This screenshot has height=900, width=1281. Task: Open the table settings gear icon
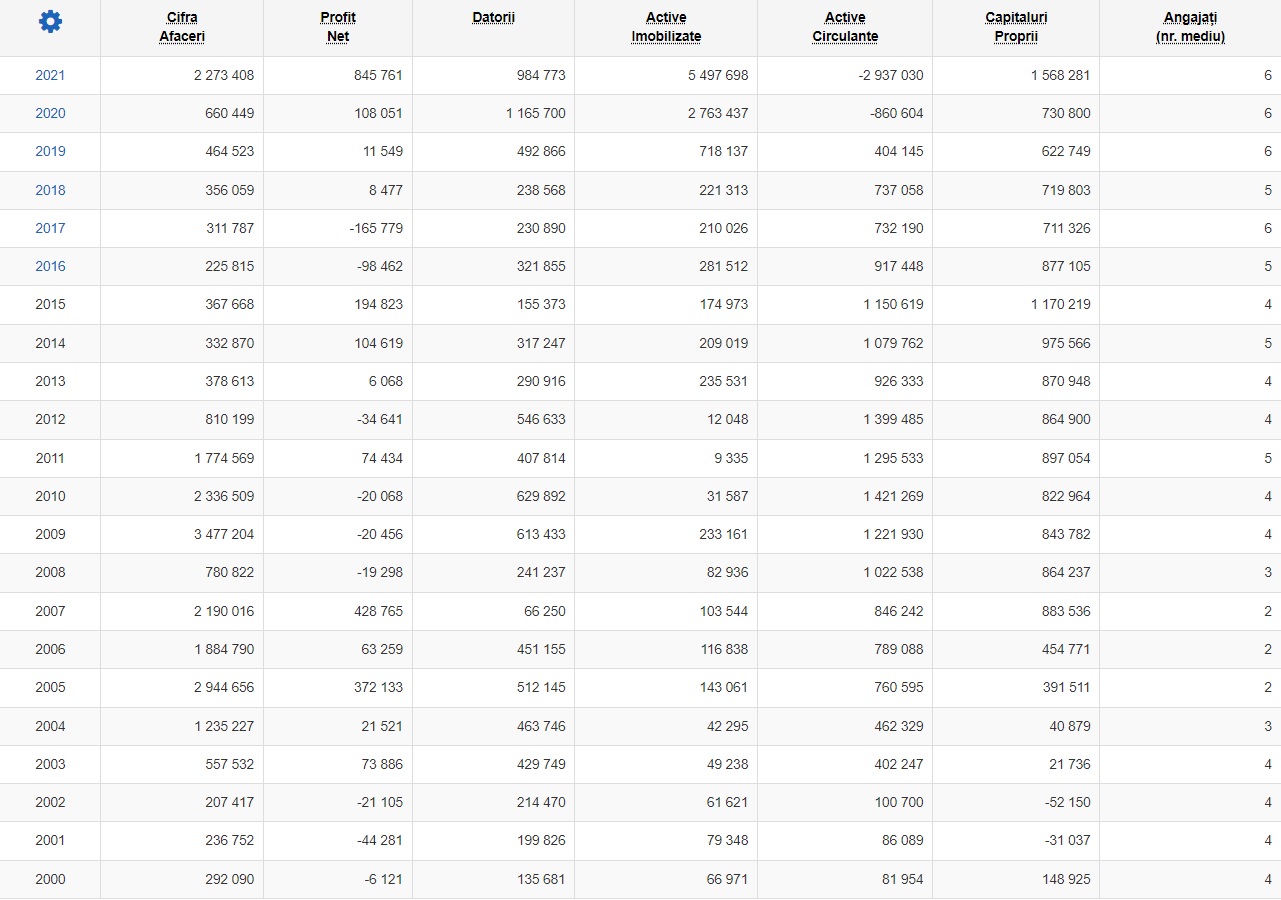50,21
